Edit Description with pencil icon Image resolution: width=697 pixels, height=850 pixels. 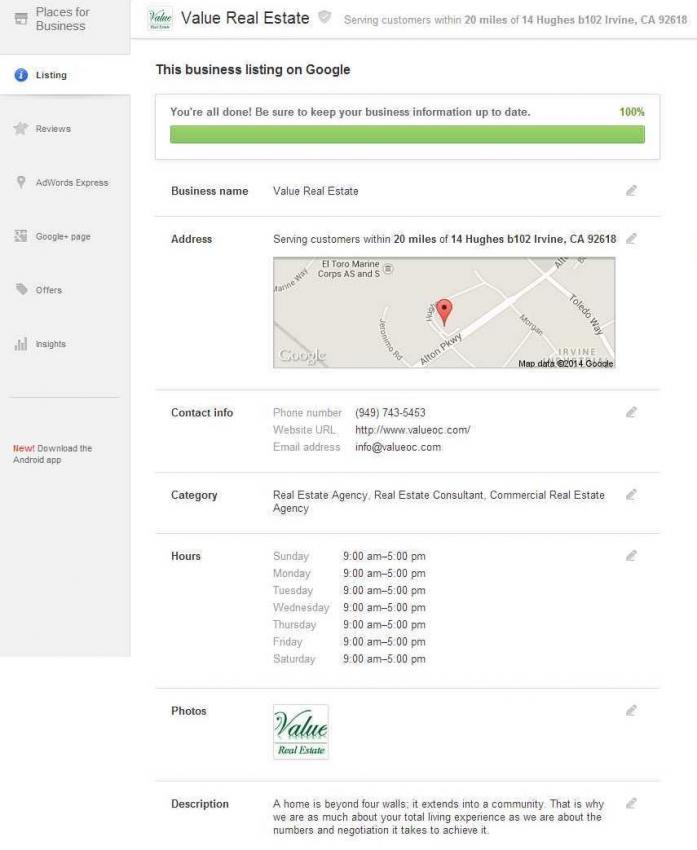click(x=631, y=803)
